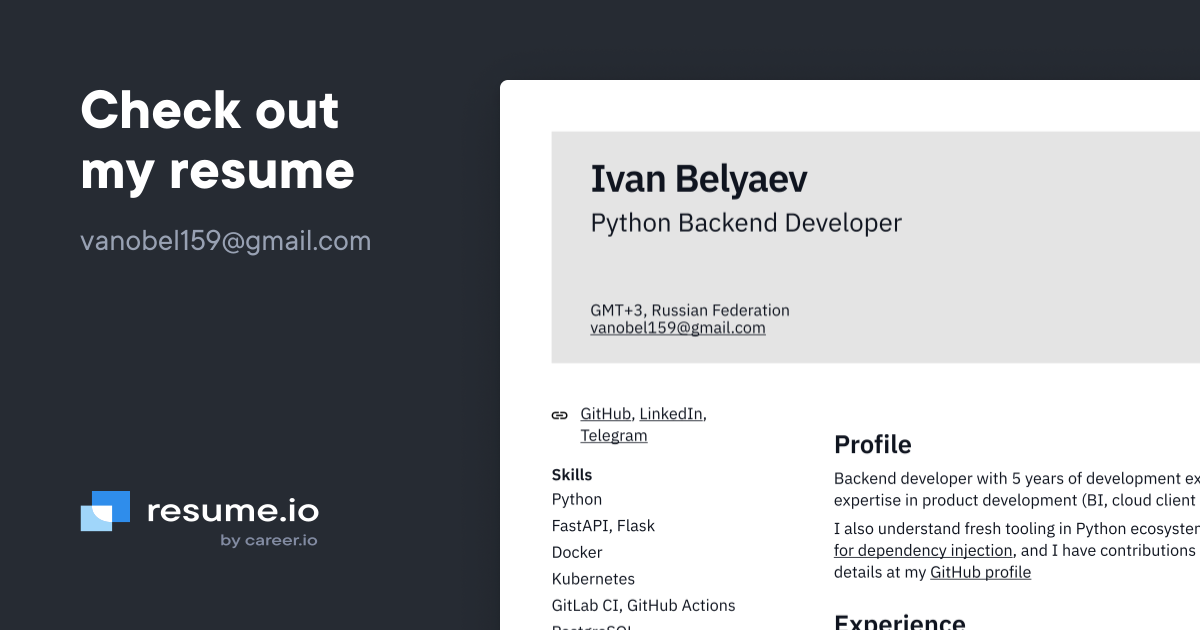Click the Kubernetes skill entry

tap(593, 579)
